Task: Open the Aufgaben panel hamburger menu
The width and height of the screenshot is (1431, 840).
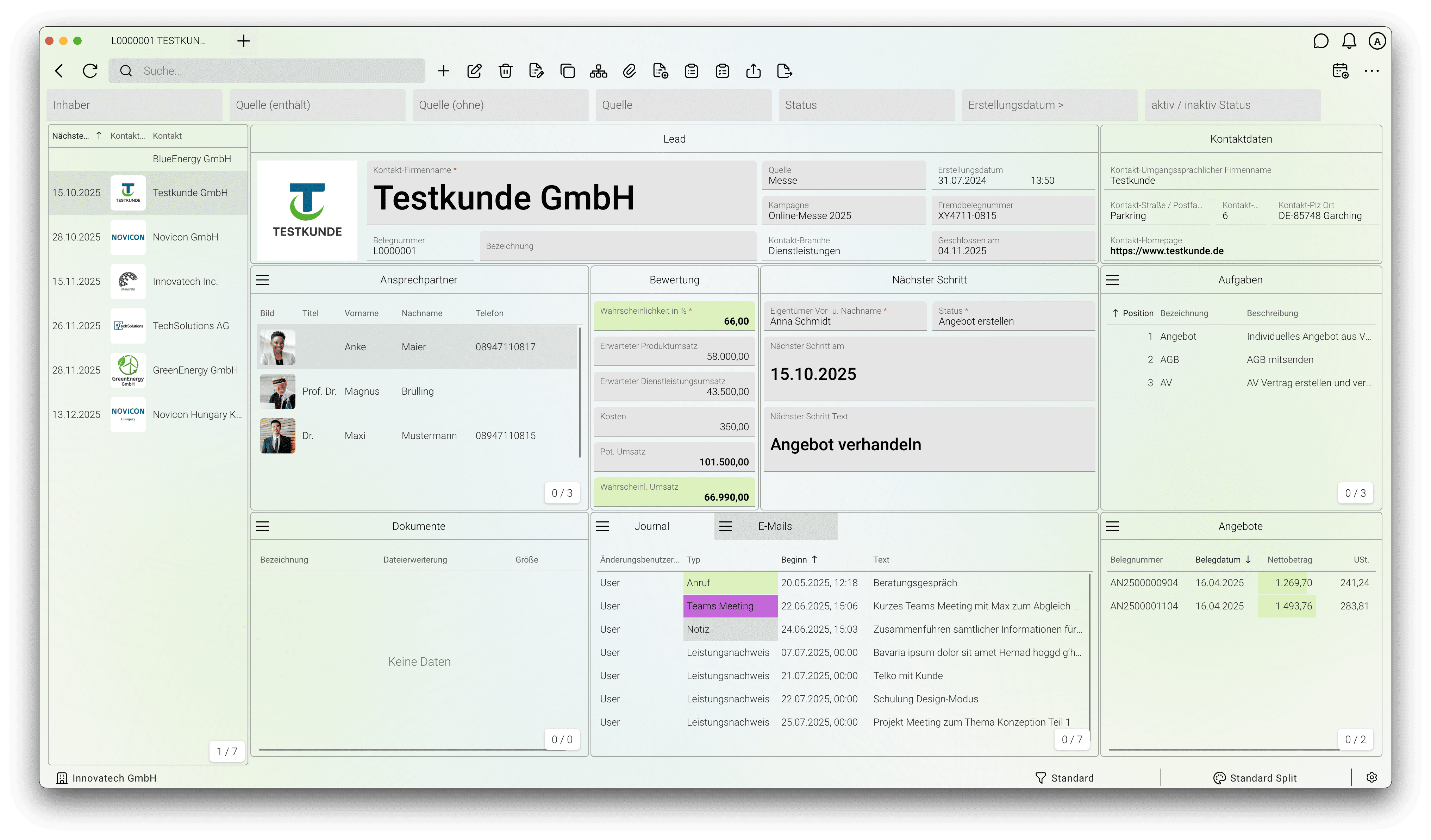Action: coord(1112,280)
